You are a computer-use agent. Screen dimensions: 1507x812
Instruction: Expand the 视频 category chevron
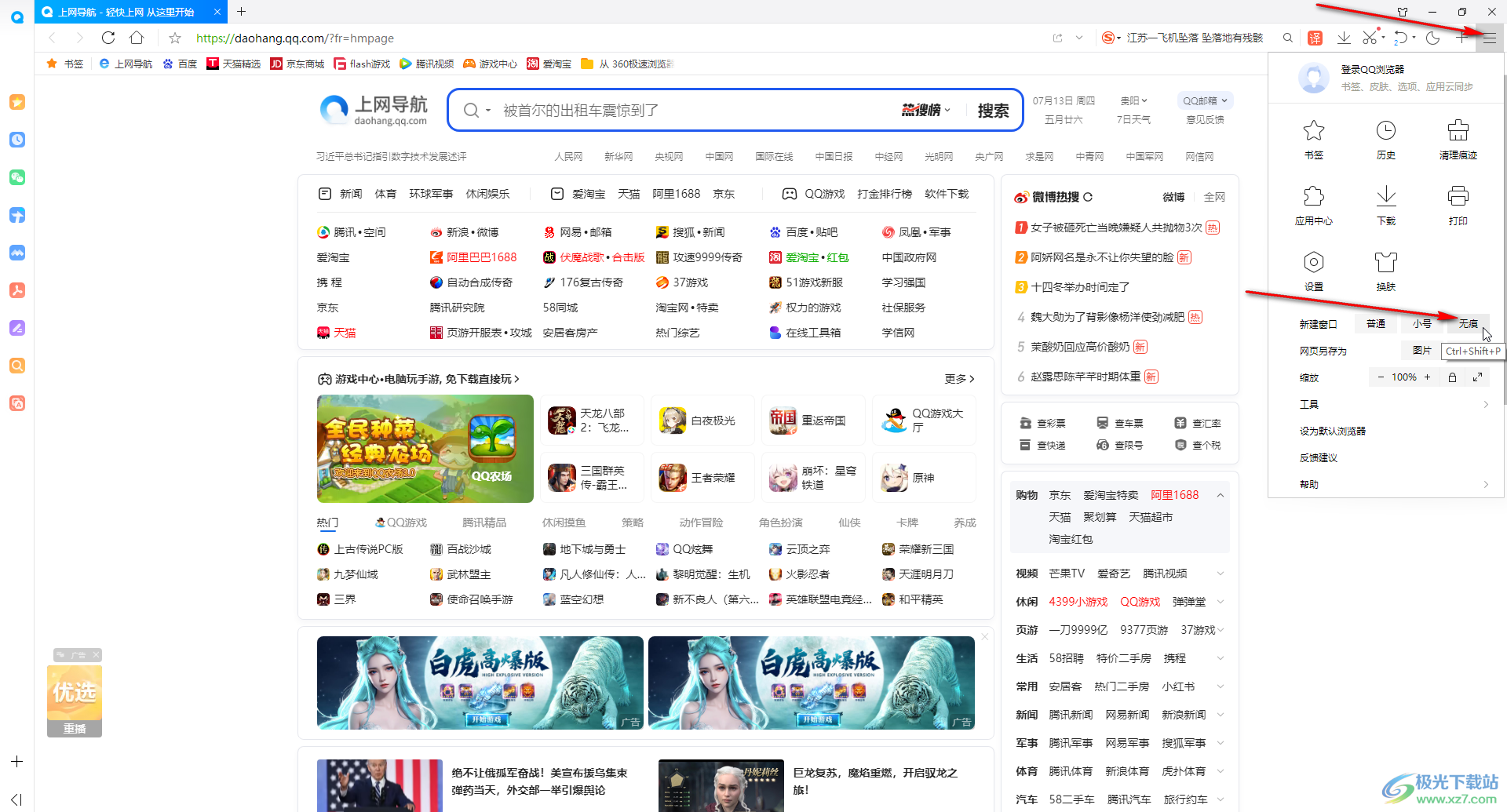click(x=1221, y=573)
